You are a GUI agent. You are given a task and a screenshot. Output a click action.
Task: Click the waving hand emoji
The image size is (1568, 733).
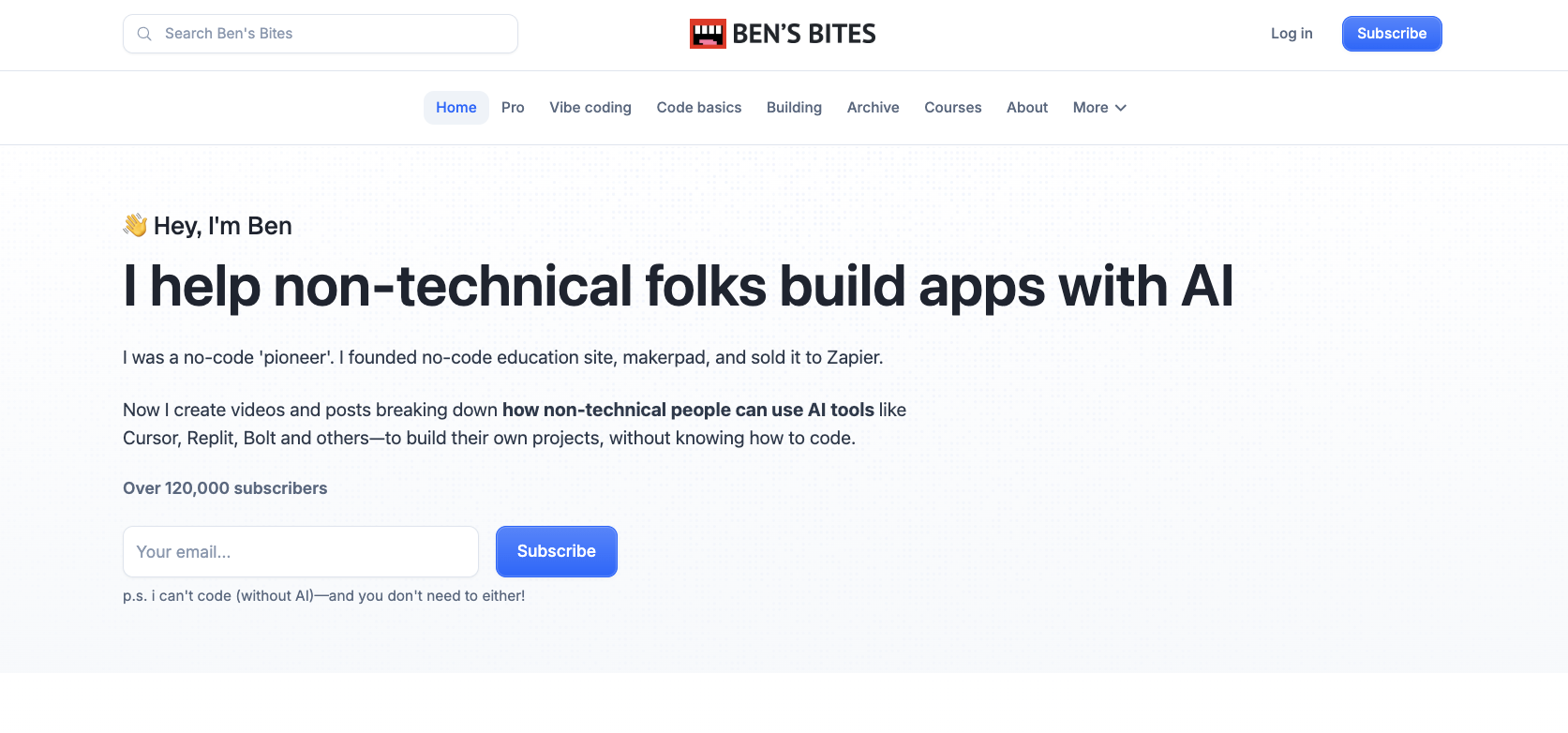135,225
